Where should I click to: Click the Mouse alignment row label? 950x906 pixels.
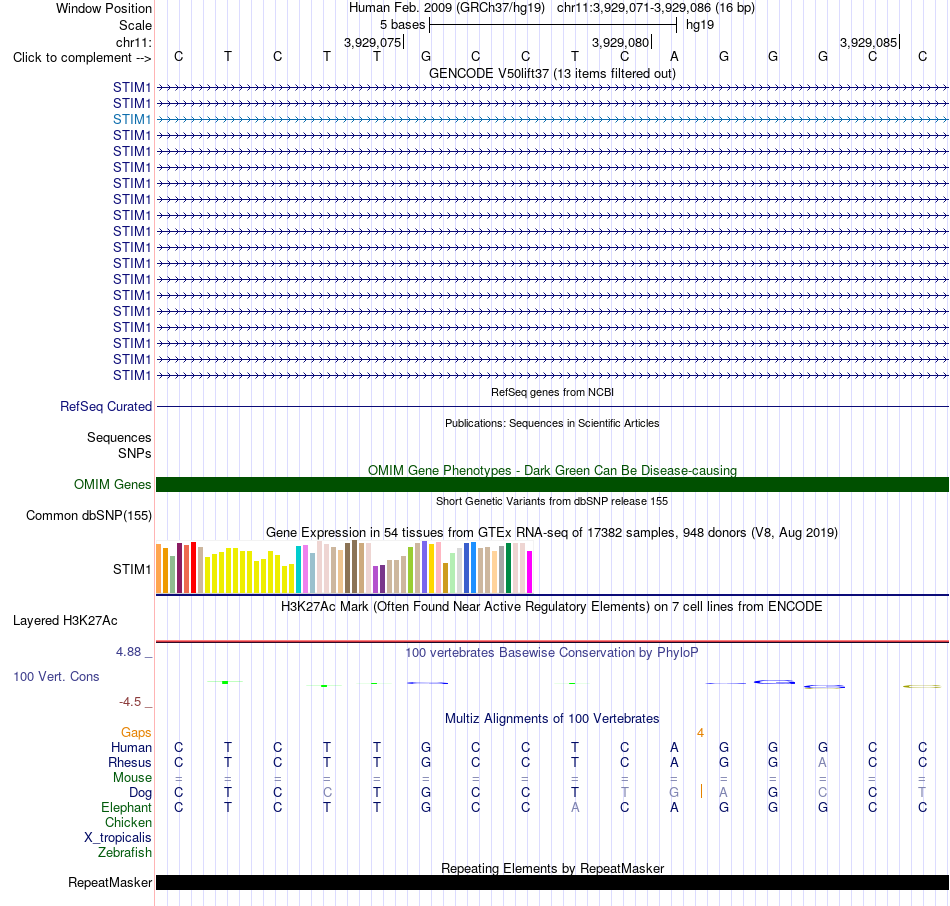click(x=132, y=778)
